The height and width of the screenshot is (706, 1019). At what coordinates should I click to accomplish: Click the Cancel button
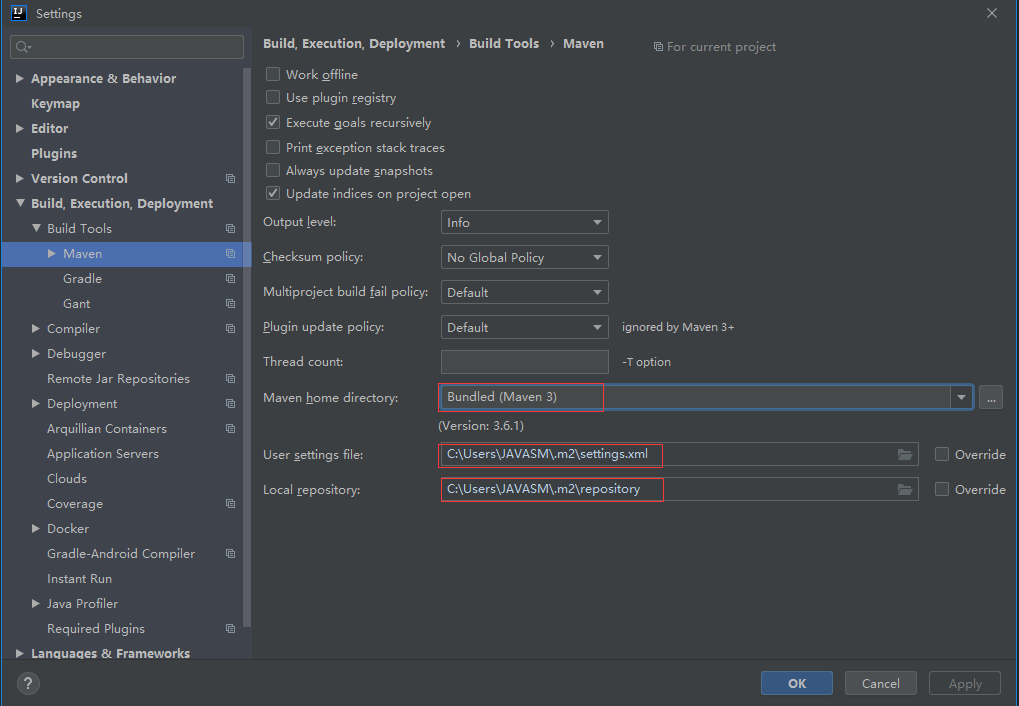[x=881, y=683]
